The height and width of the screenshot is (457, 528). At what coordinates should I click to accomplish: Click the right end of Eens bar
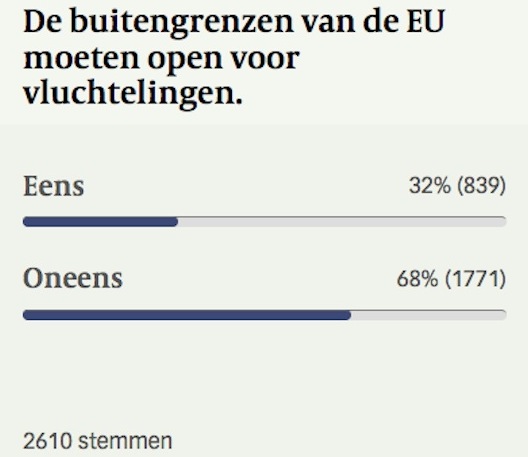pyautogui.click(x=502, y=222)
